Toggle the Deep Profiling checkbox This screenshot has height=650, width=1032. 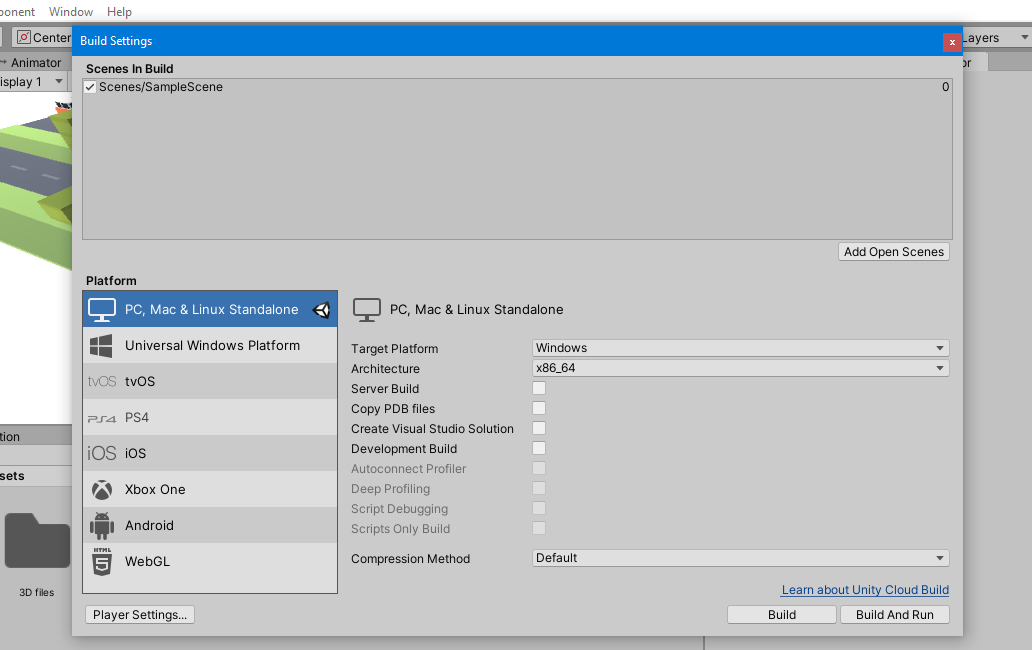[539, 488]
